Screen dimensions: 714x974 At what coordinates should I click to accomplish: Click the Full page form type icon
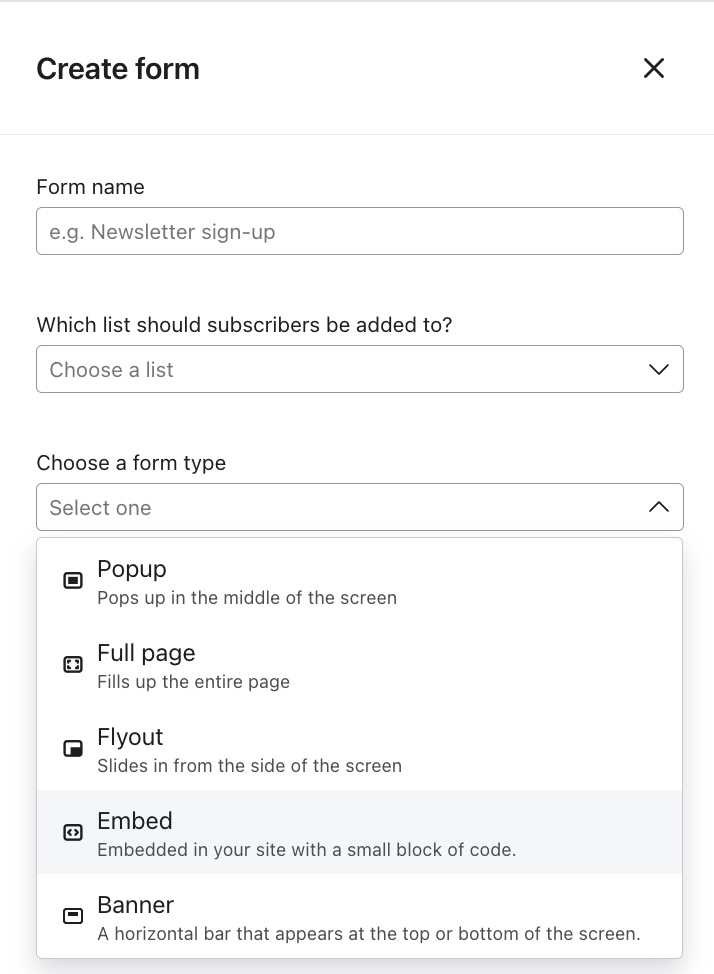click(x=73, y=665)
